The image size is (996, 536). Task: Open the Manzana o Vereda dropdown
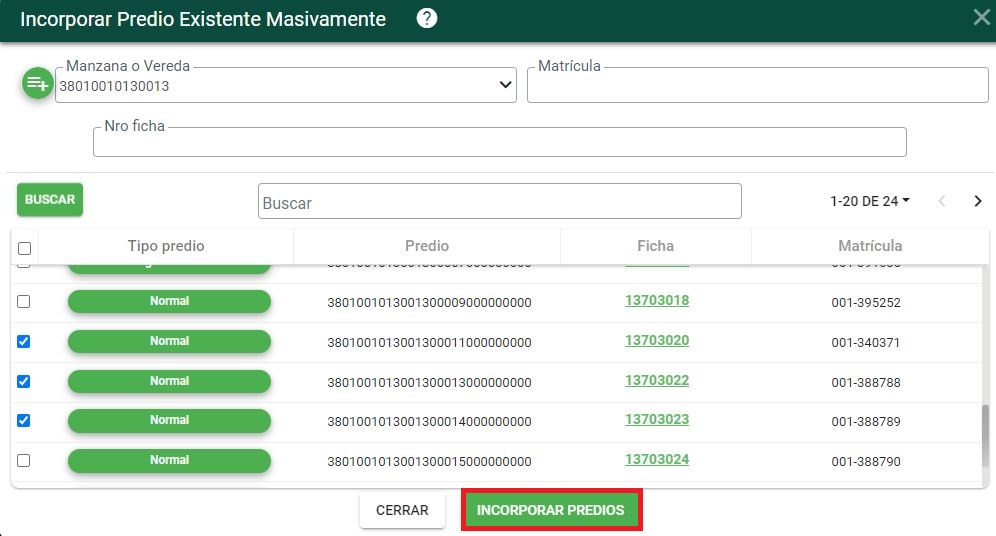(505, 86)
